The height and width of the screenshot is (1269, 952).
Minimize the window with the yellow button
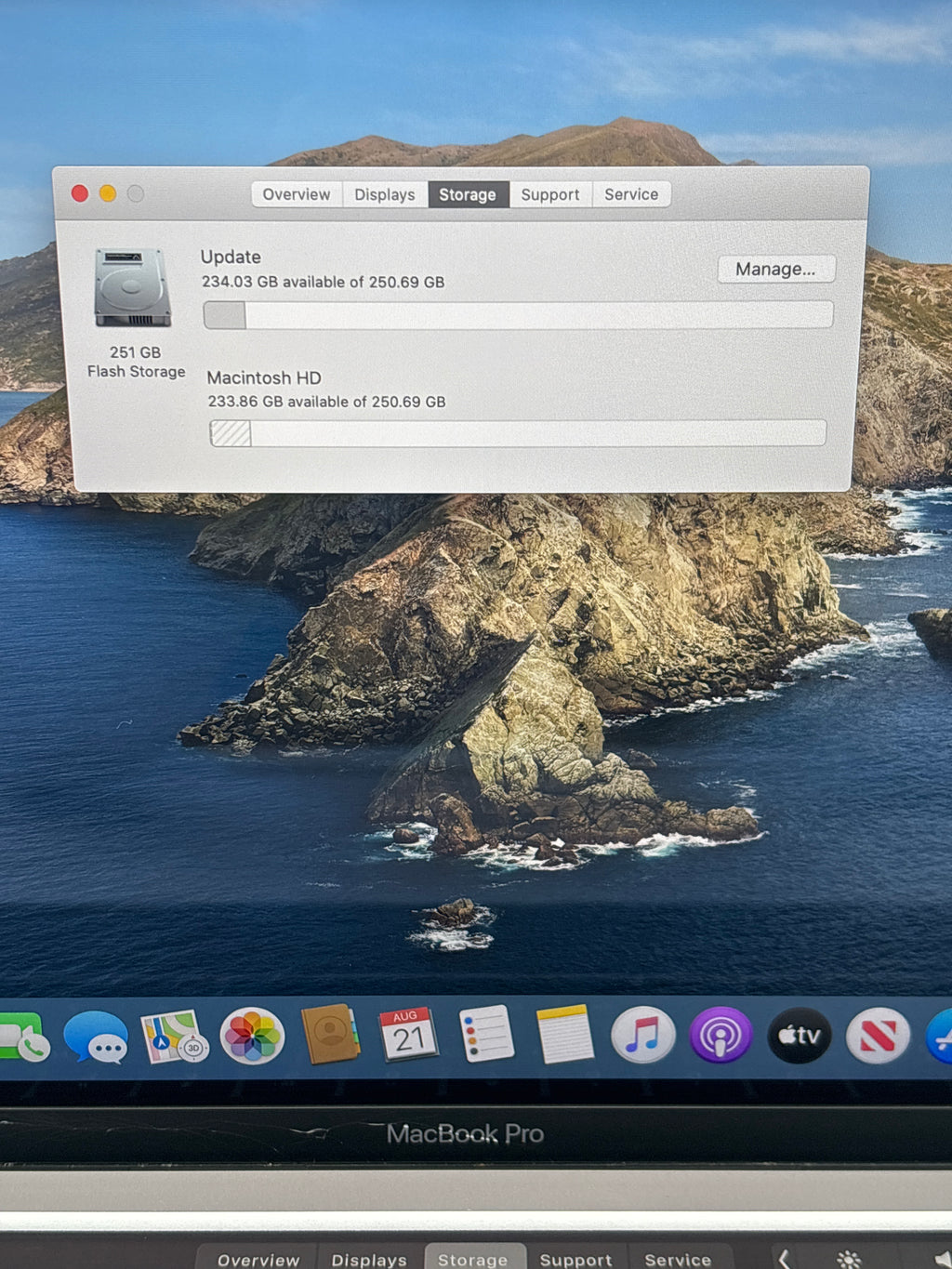point(108,193)
